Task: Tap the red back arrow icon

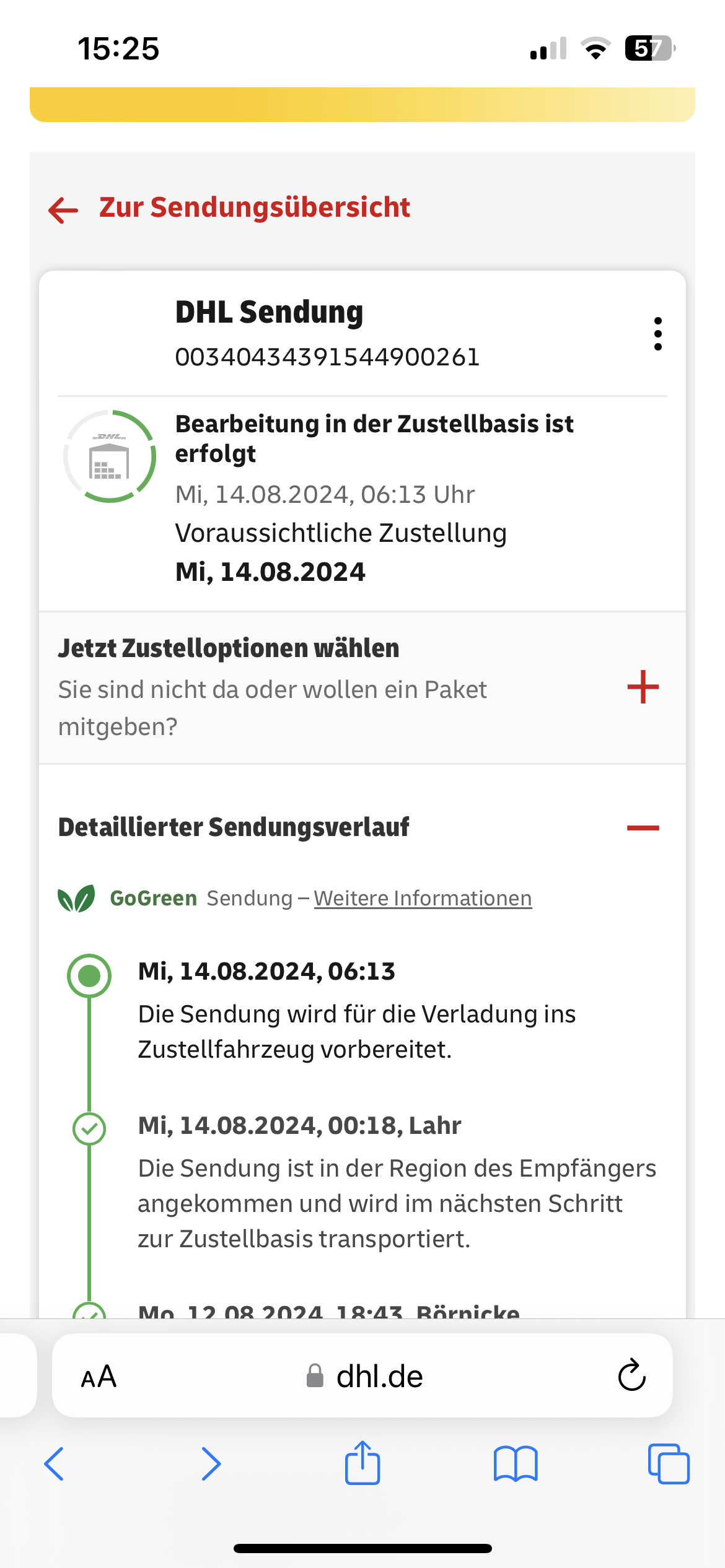Action: pos(63,210)
